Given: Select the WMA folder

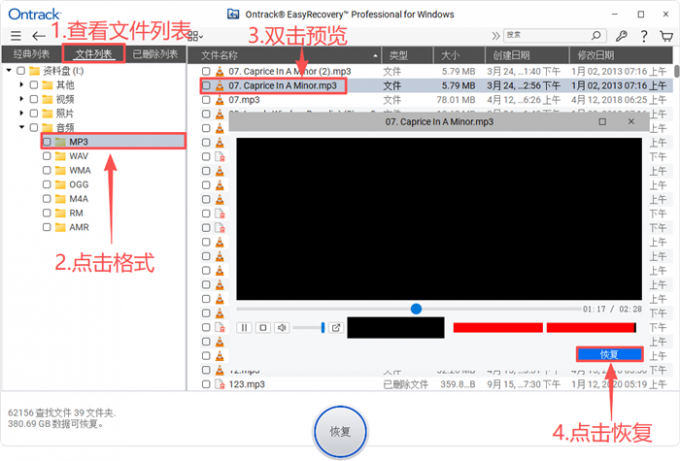Looking at the screenshot, I should point(80,170).
